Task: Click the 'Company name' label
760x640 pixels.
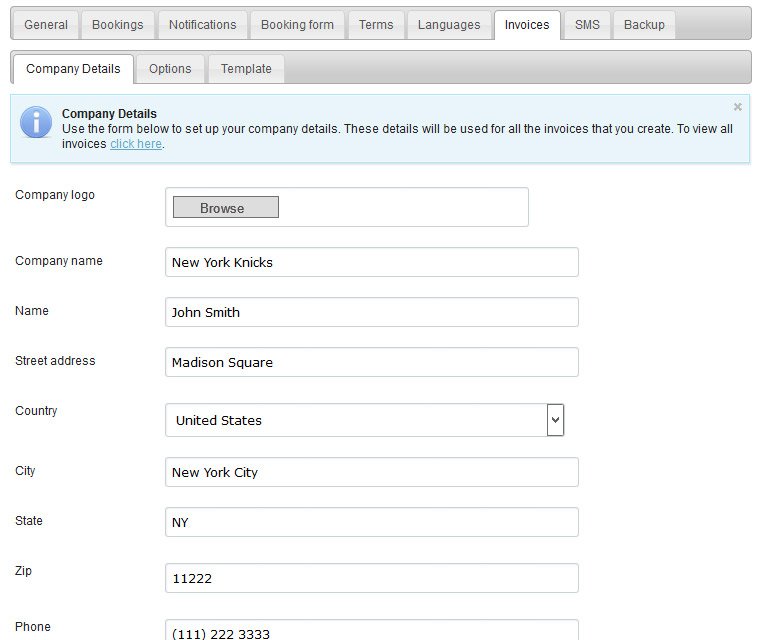Action: tap(59, 261)
